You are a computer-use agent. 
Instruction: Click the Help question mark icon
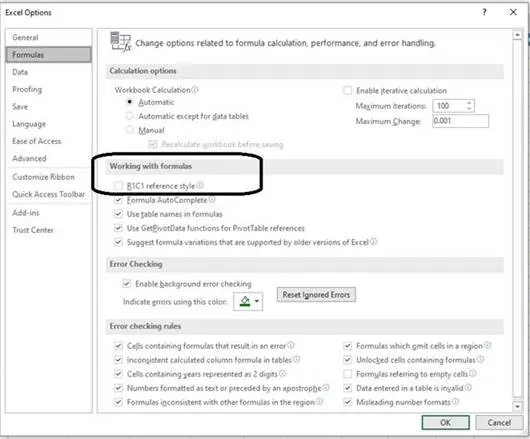pyautogui.click(x=484, y=12)
